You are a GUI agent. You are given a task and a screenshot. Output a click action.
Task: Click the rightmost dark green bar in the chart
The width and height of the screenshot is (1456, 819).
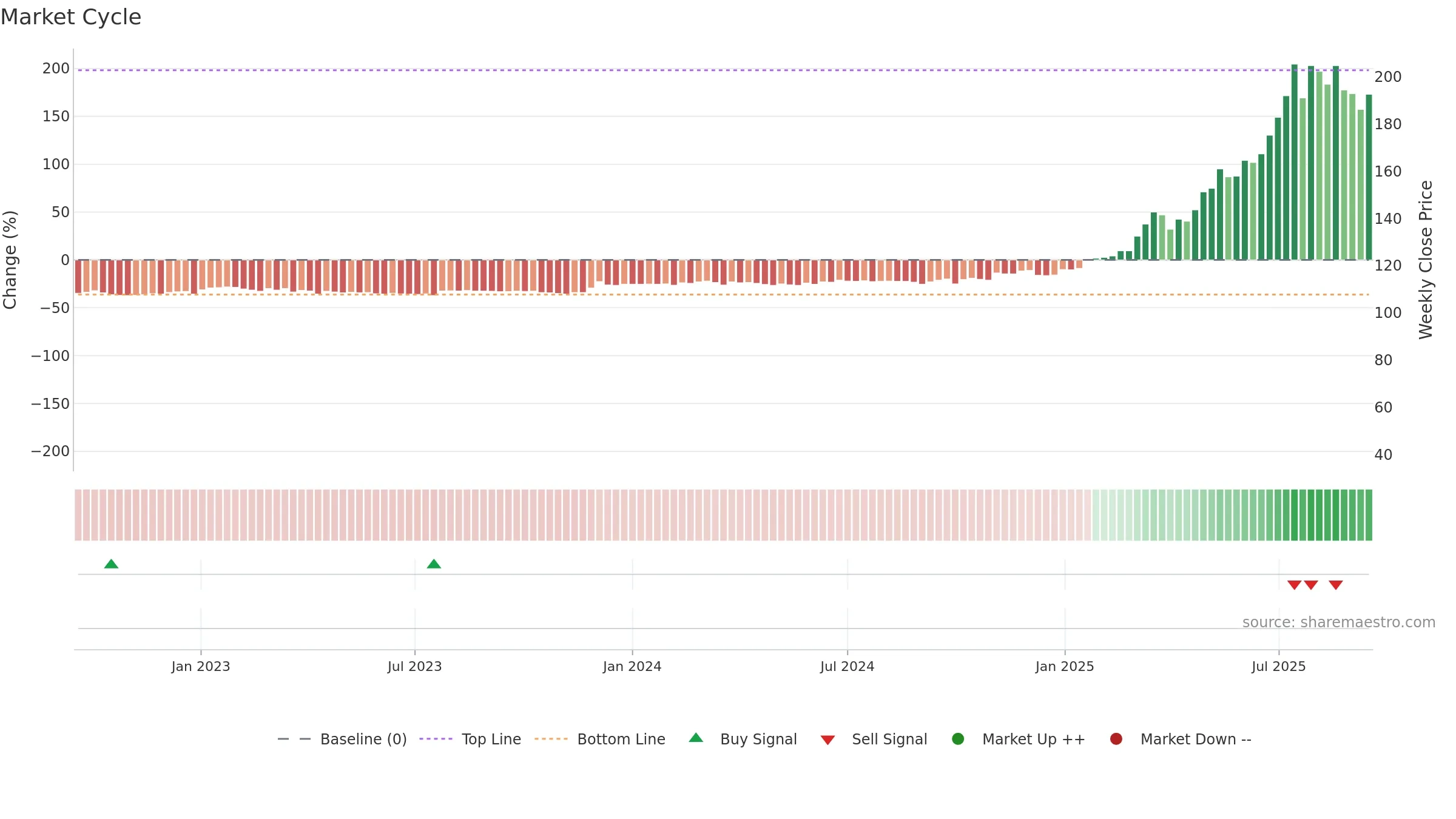[1369, 177]
